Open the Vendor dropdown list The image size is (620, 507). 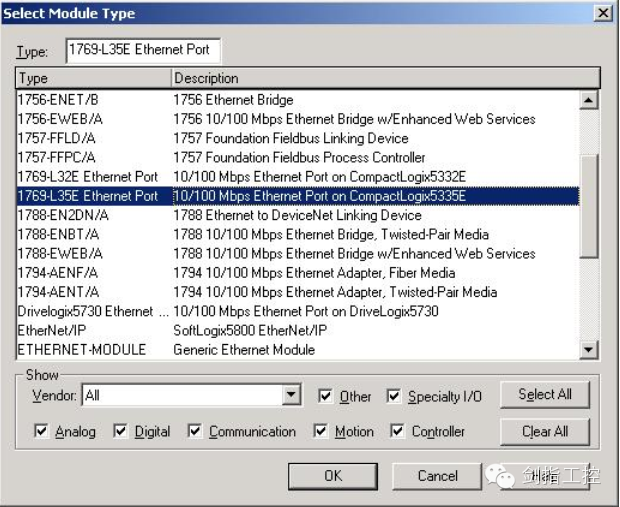click(291, 396)
